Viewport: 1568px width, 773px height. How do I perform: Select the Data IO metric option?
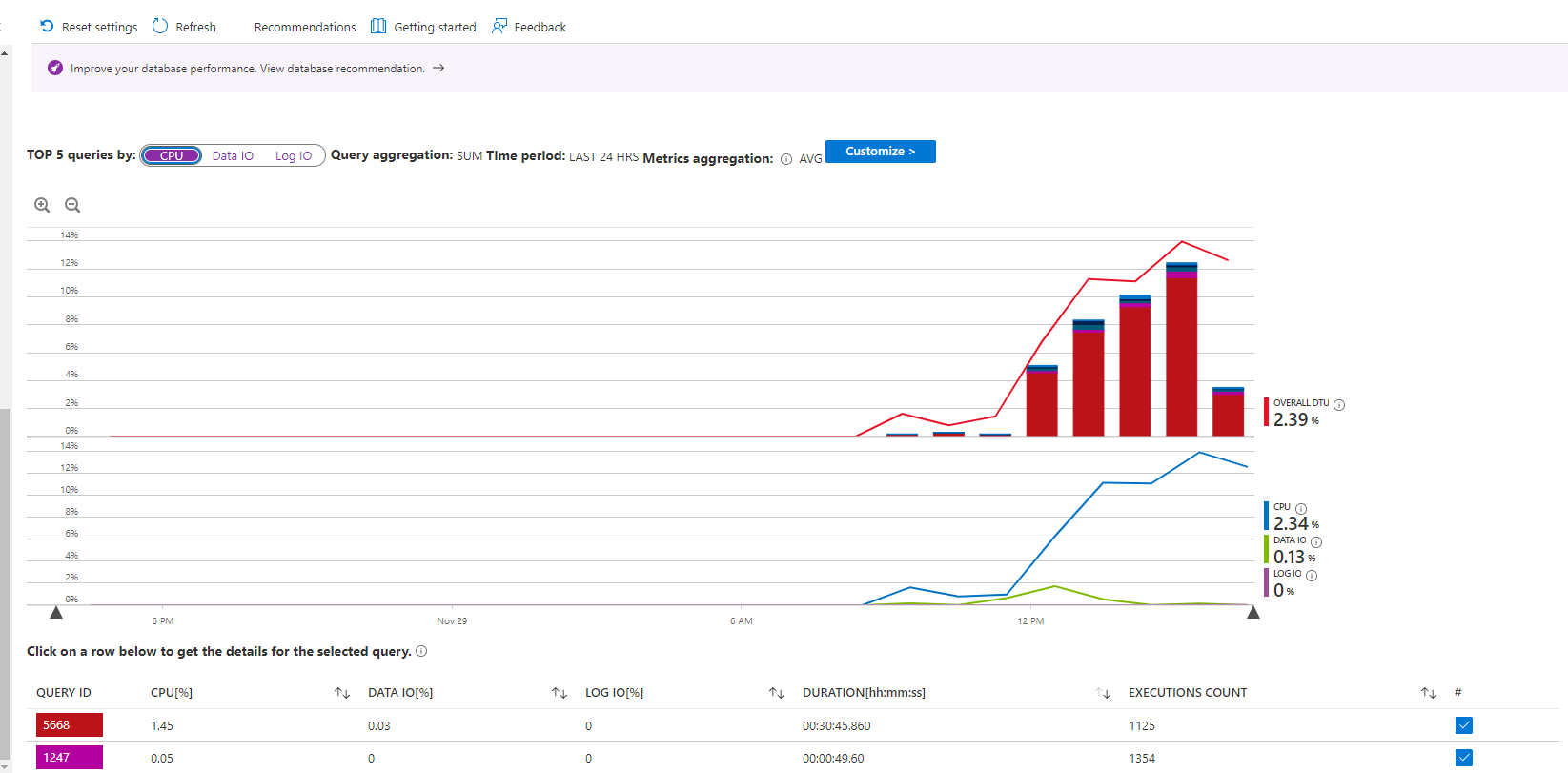pos(233,155)
